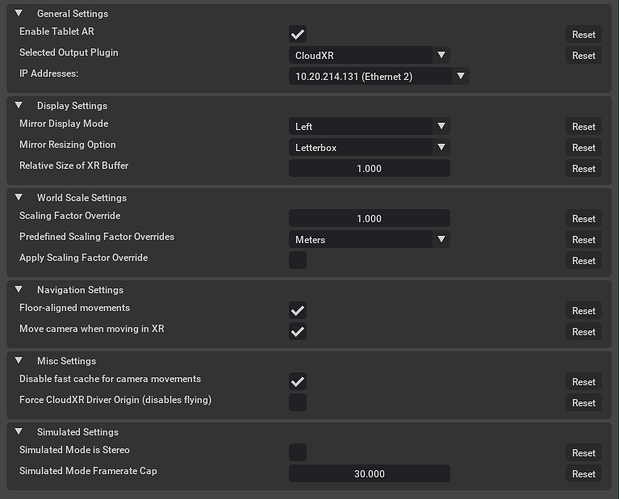619x499 pixels.
Task: Reset the Selected Output Plugin setting
Action: [583, 55]
